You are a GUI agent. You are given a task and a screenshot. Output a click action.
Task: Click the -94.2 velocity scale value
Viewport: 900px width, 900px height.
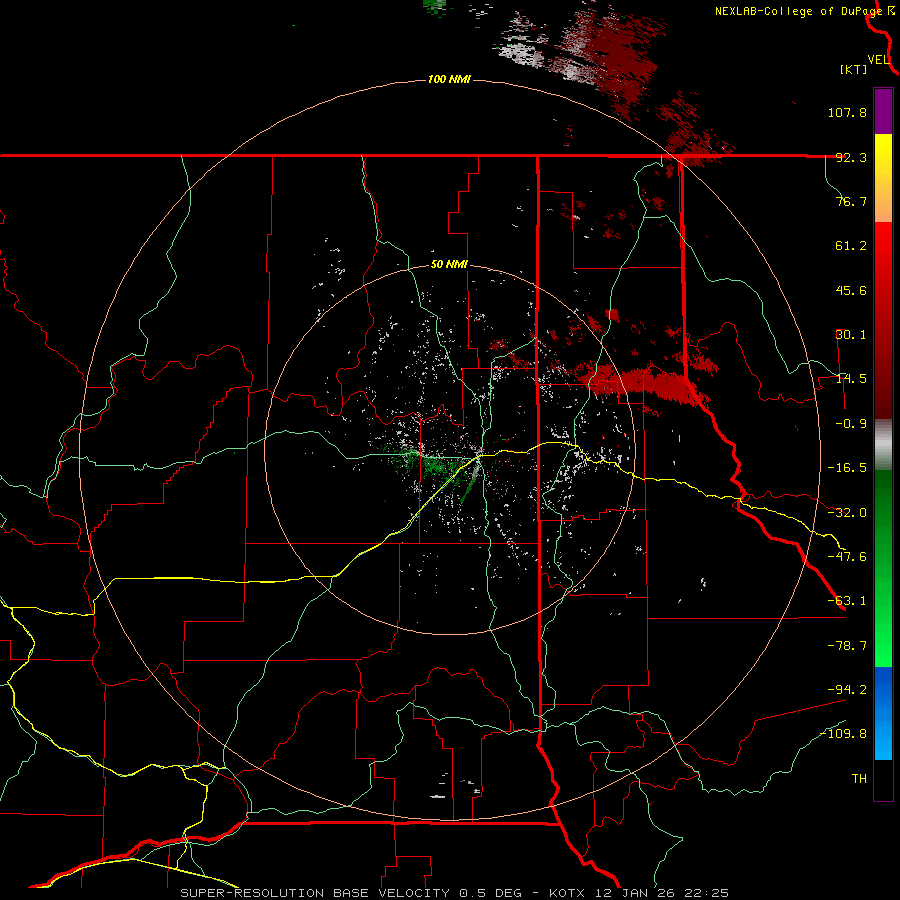click(x=847, y=689)
